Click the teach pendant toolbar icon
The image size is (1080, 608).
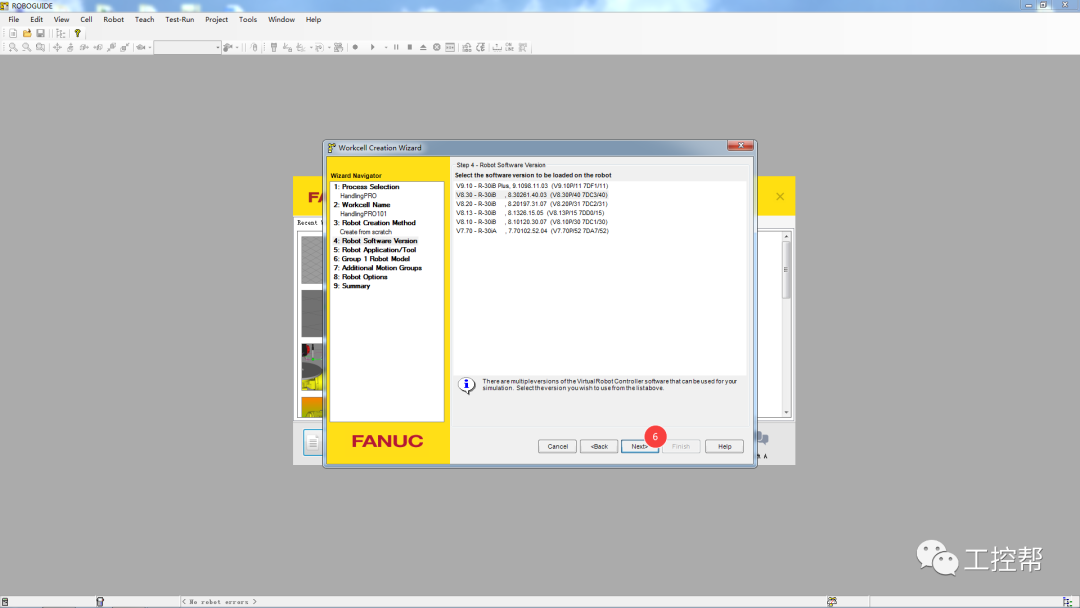click(273, 48)
